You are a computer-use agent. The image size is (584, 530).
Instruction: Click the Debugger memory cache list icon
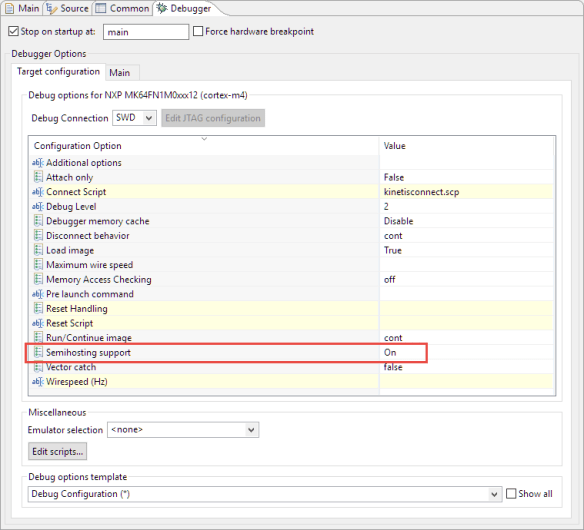[x=38, y=221]
